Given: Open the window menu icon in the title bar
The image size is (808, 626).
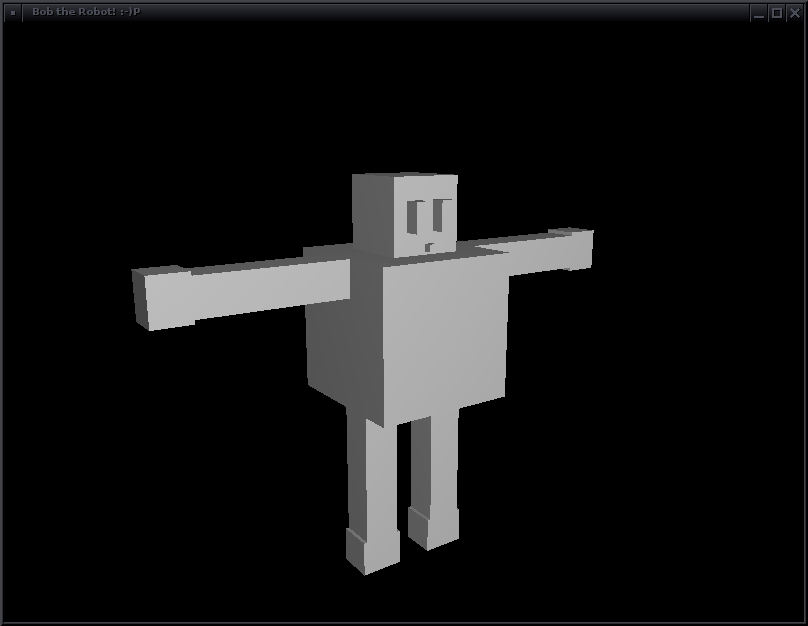Looking at the screenshot, I should (x=13, y=12).
